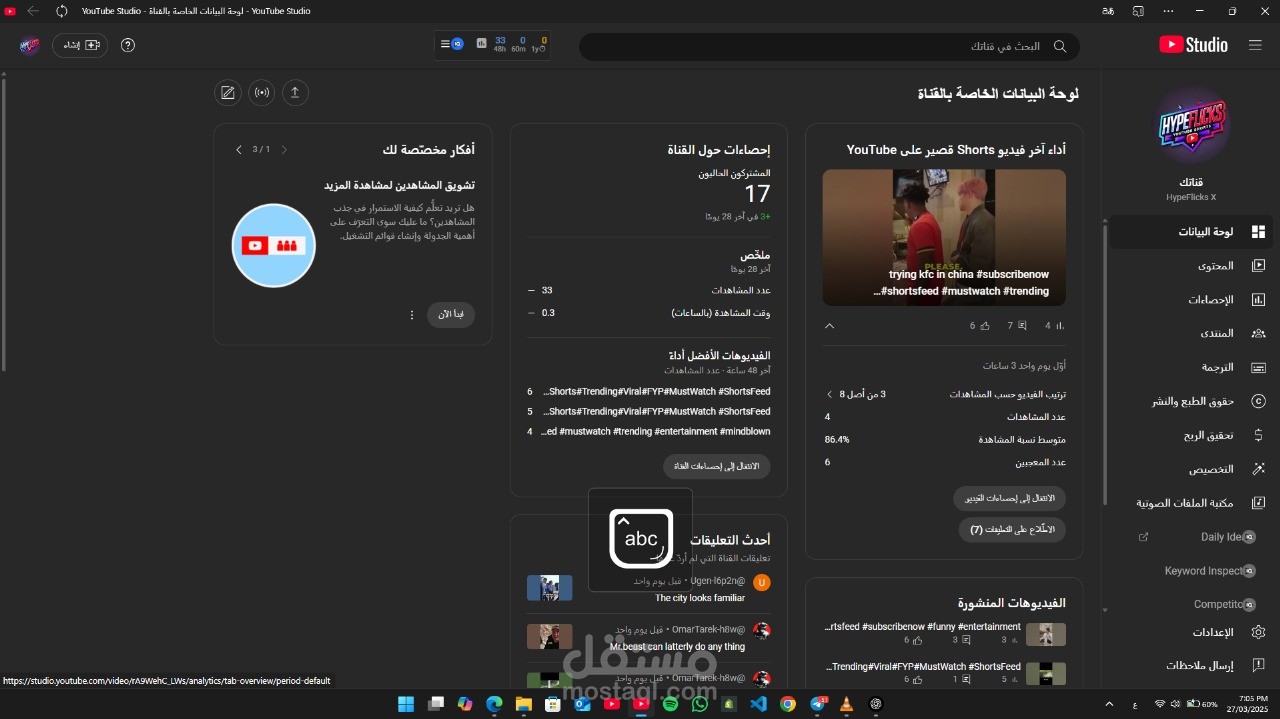
Task: Open top video row with 5 views
Action: [649, 411]
